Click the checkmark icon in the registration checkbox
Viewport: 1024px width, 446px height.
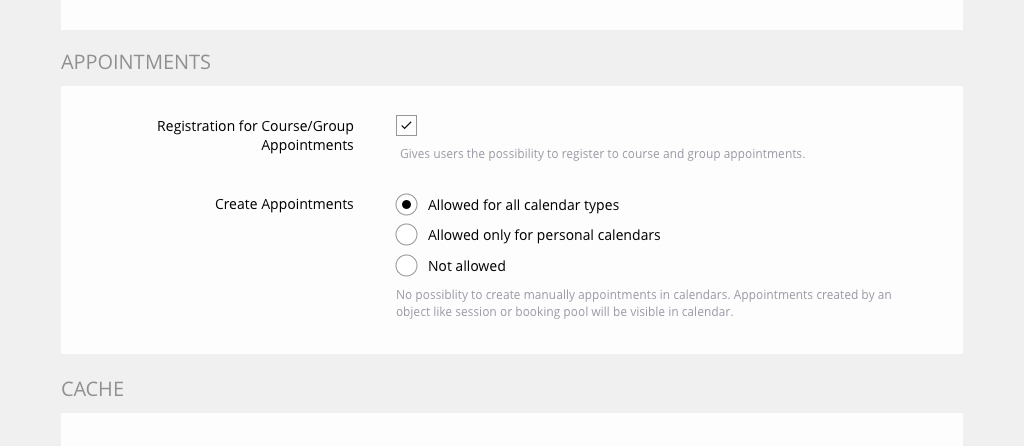tap(406, 125)
